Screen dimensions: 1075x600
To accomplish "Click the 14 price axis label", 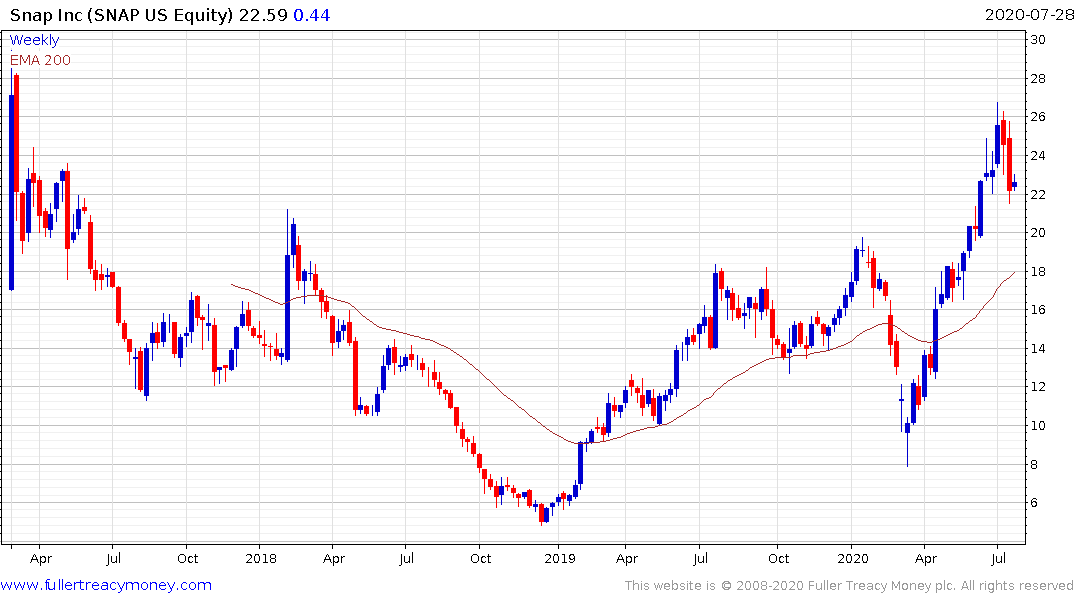I will 1038,349.
